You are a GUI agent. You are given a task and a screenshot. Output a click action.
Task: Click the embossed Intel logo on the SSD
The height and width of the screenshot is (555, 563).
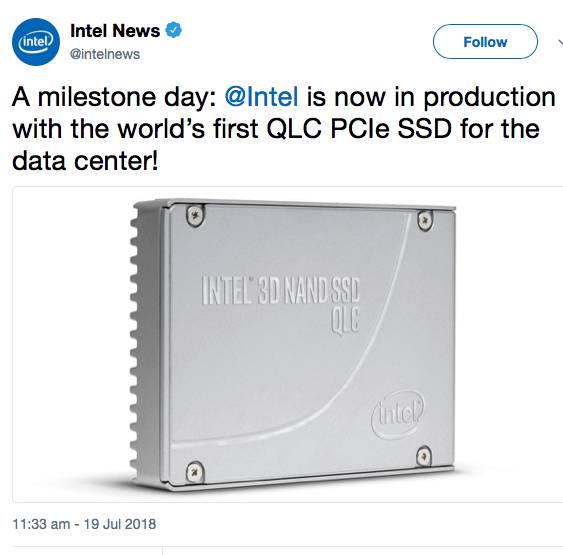(398, 415)
